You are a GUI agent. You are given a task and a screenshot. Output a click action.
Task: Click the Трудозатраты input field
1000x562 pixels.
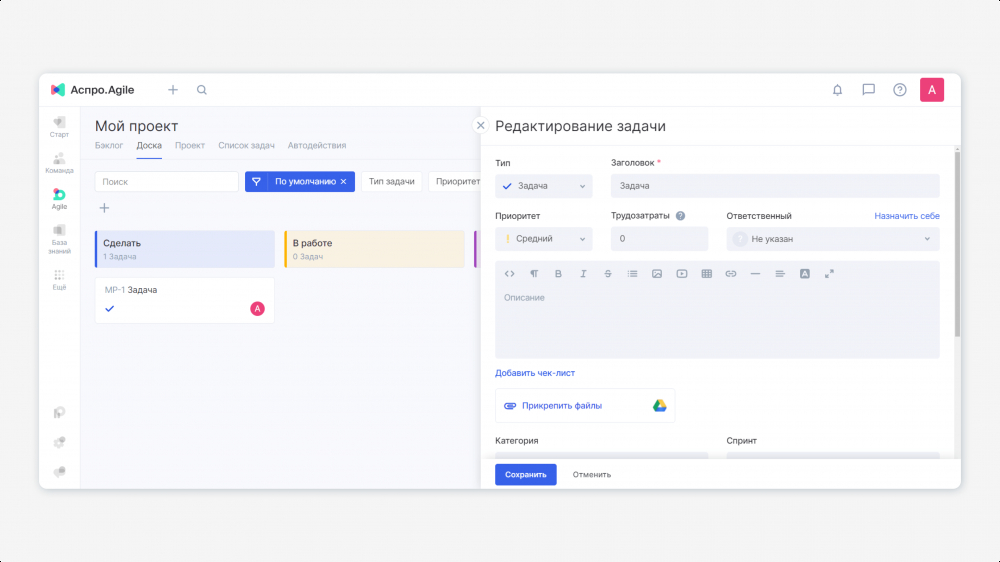click(659, 239)
